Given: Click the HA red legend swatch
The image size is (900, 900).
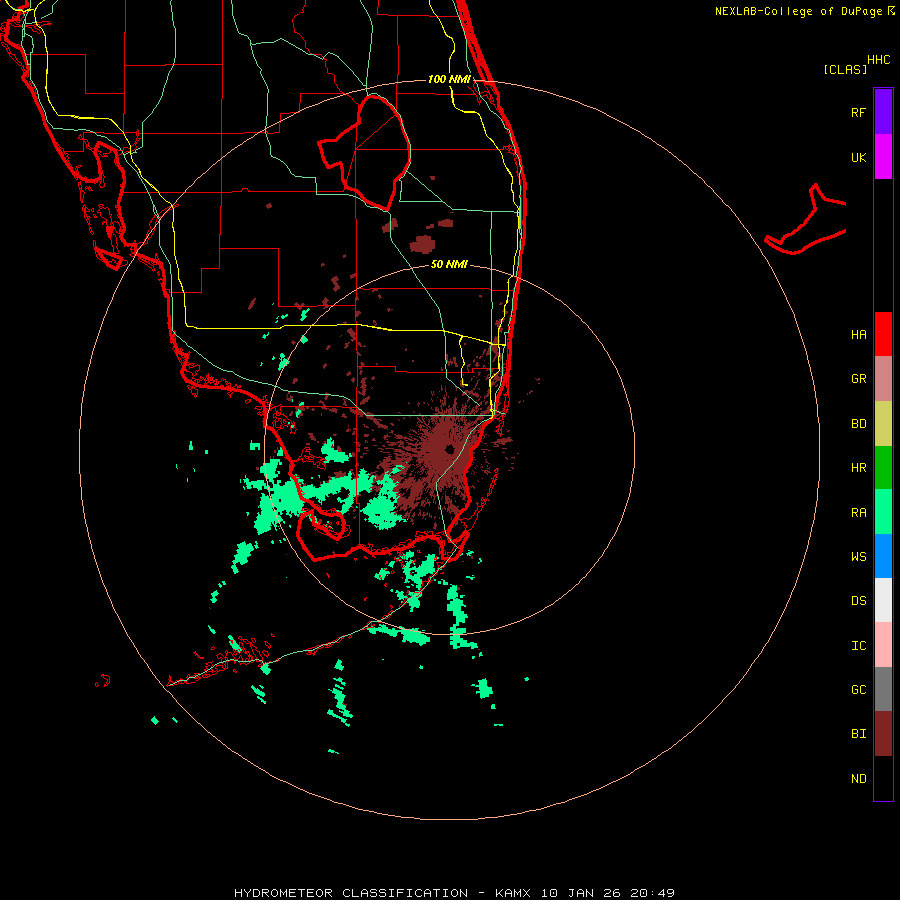Looking at the screenshot, I should click(x=883, y=334).
